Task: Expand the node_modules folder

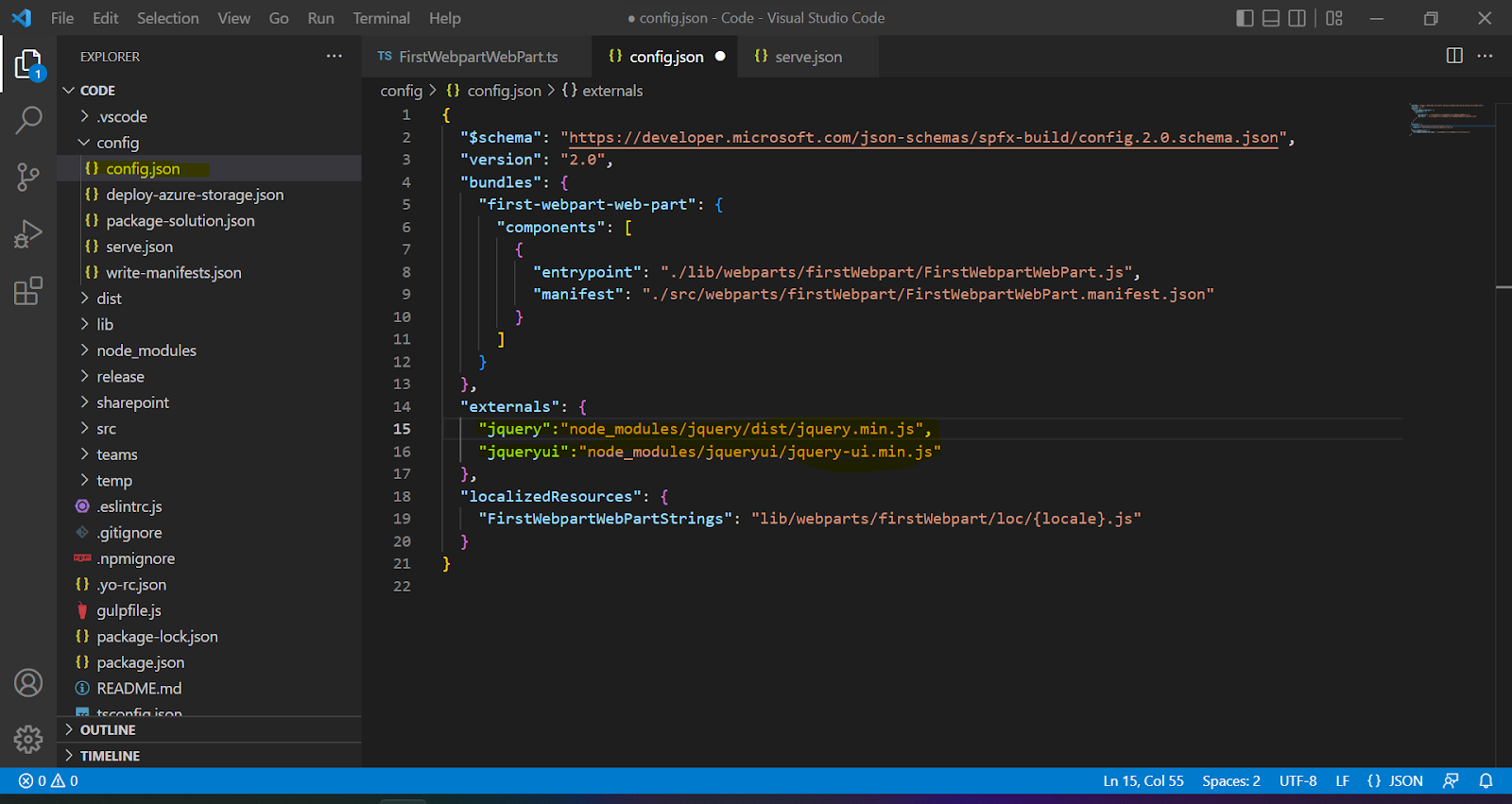Action: (209, 351)
